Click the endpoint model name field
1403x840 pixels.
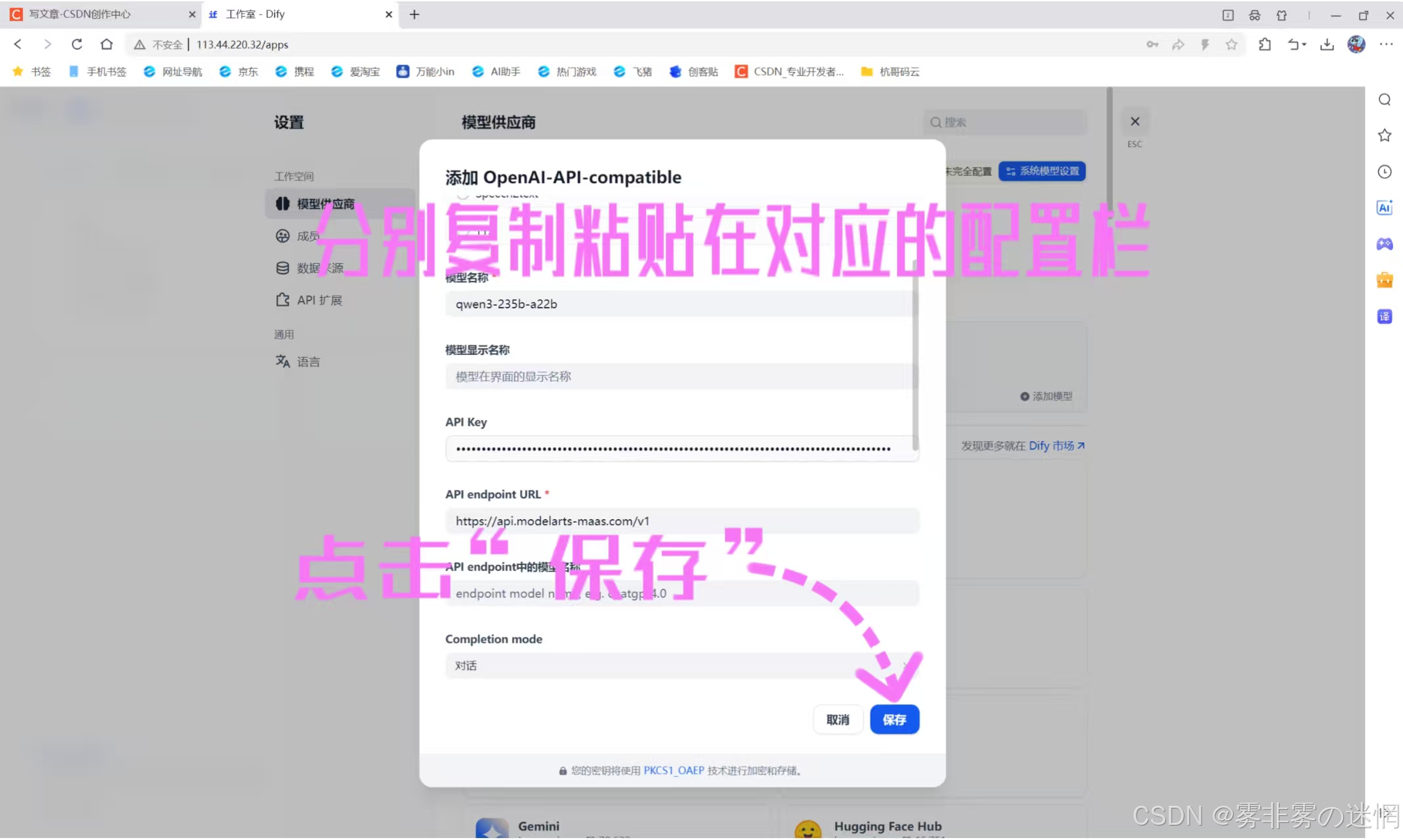click(x=681, y=593)
